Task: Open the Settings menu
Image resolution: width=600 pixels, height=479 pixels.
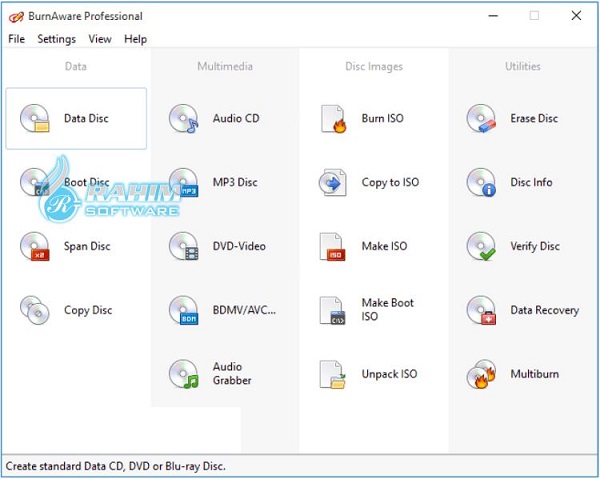Action: click(x=57, y=39)
